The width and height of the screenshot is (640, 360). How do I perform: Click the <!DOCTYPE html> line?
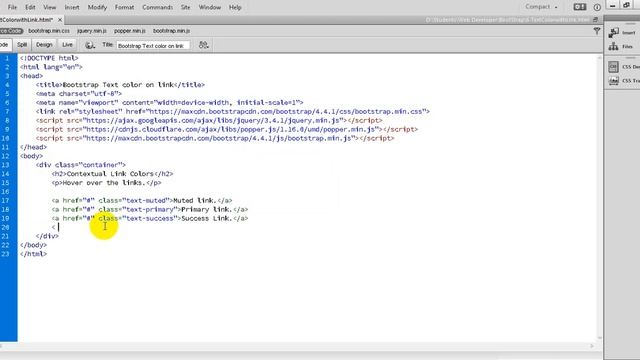[x=49, y=58]
